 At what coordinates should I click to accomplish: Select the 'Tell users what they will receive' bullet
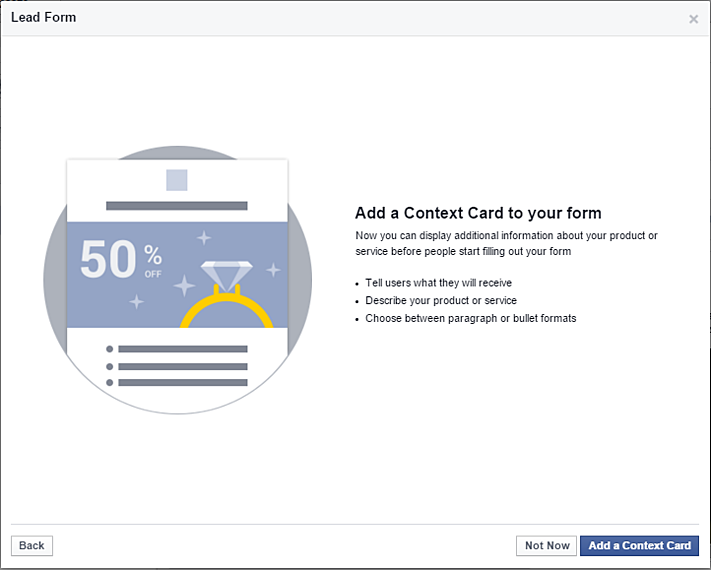pyautogui.click(x=439, y=283)
